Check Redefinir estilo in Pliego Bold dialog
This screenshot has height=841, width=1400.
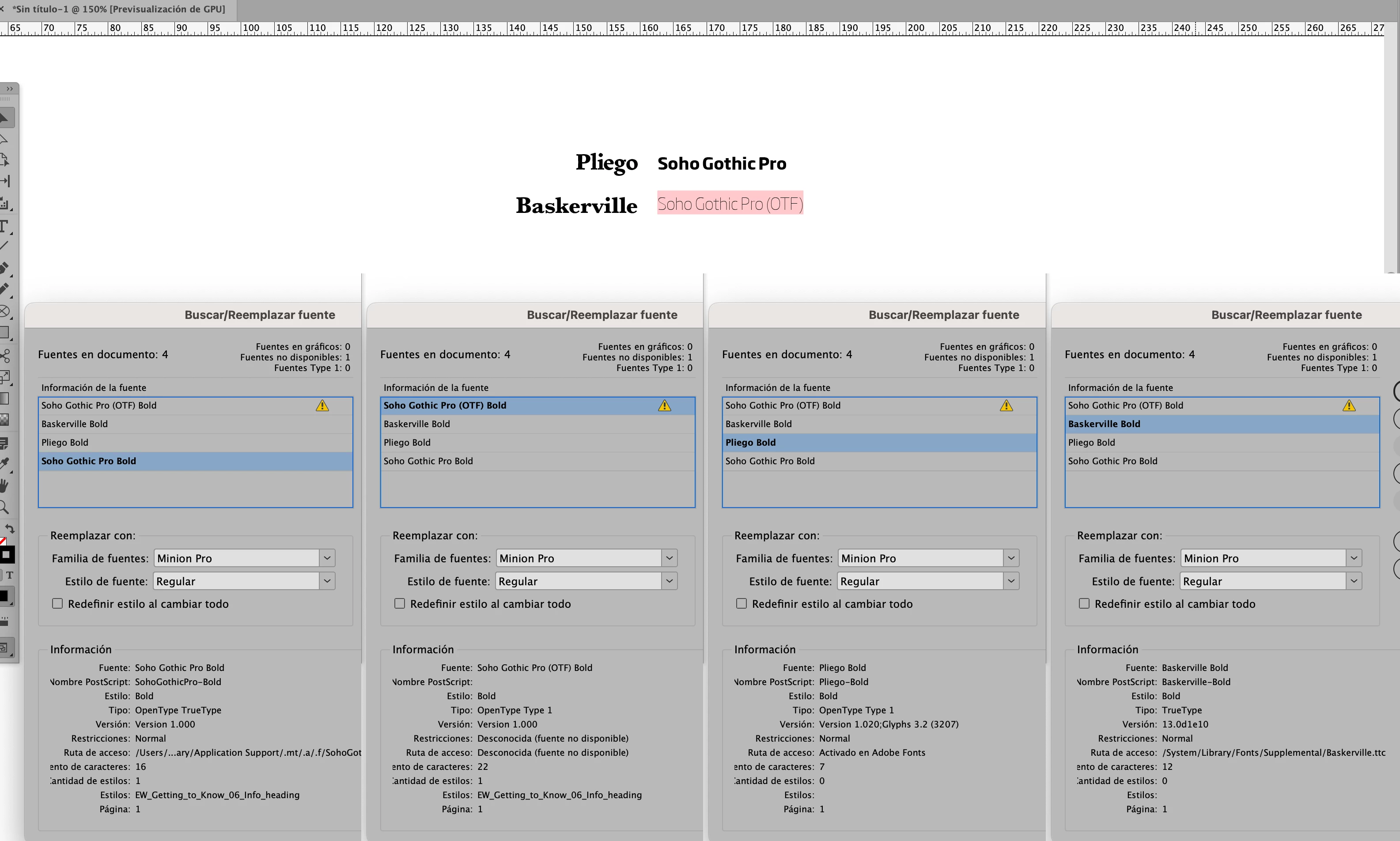tap(741, 603)
